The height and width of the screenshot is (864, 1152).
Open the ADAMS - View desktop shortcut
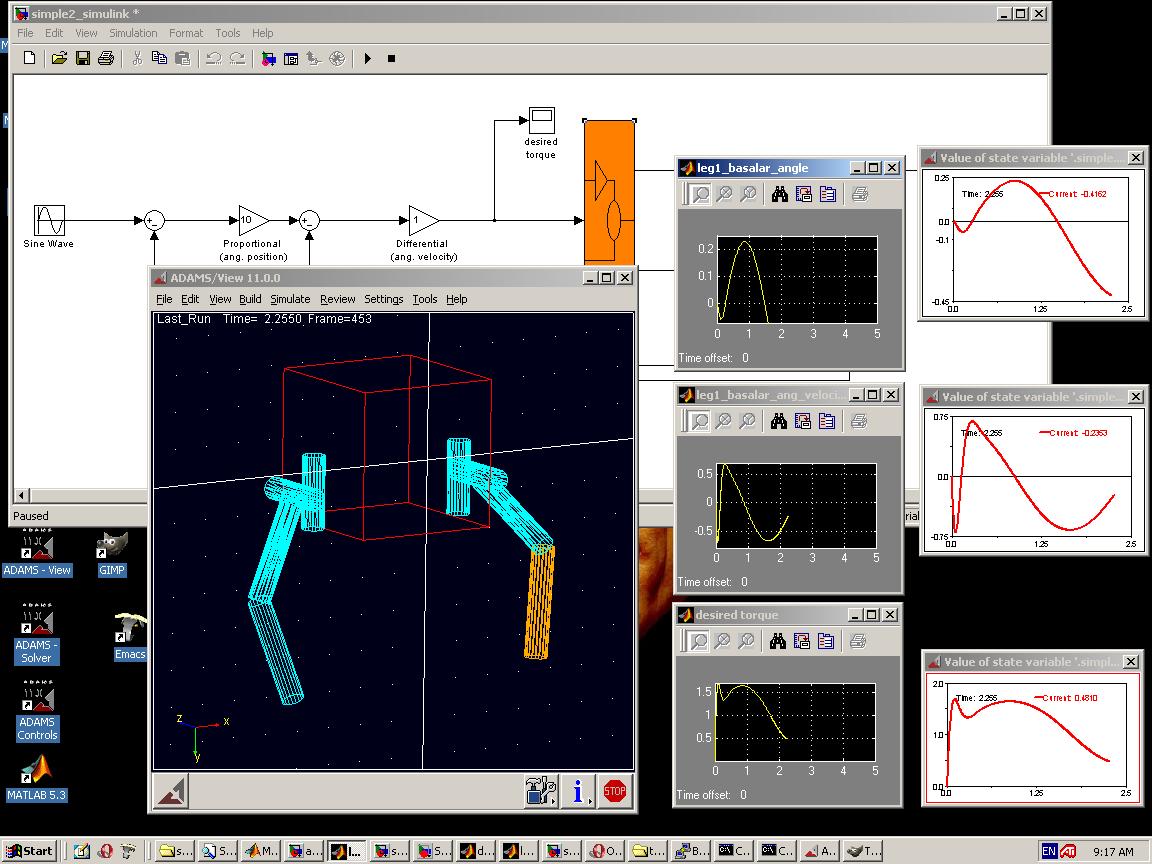point(37,553)
